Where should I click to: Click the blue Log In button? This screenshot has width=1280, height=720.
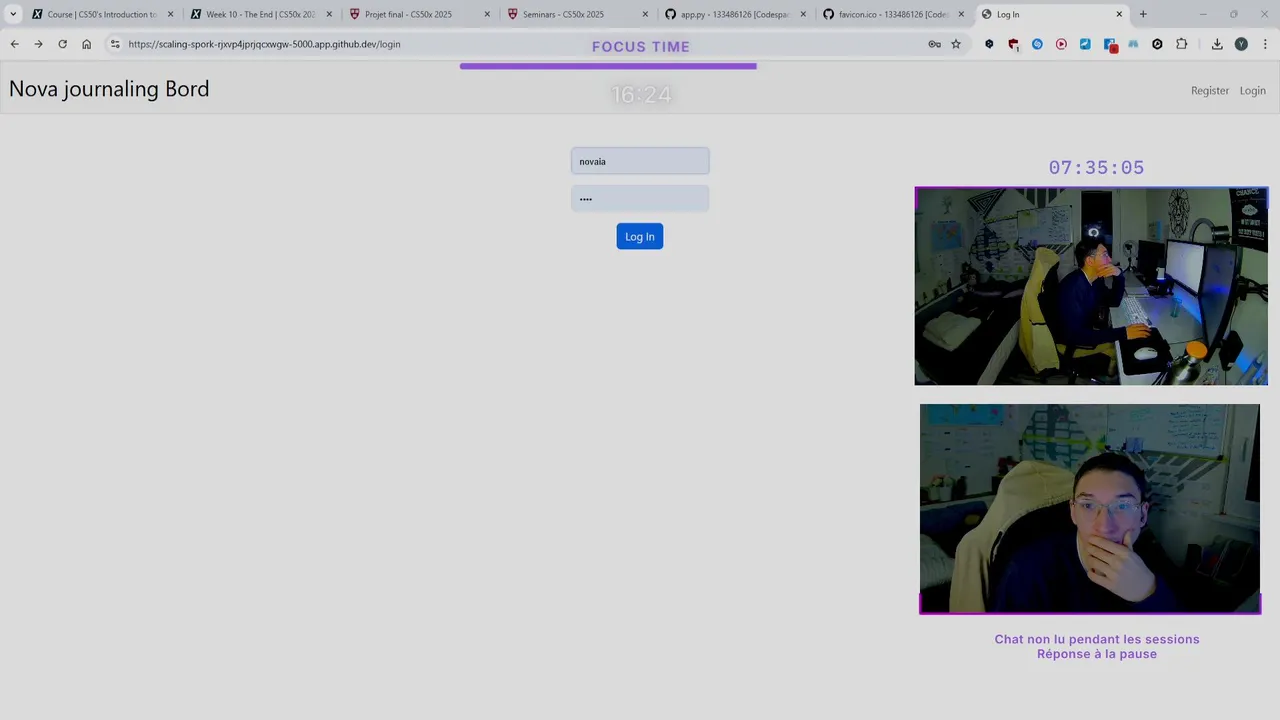click(x=640, y=236)
